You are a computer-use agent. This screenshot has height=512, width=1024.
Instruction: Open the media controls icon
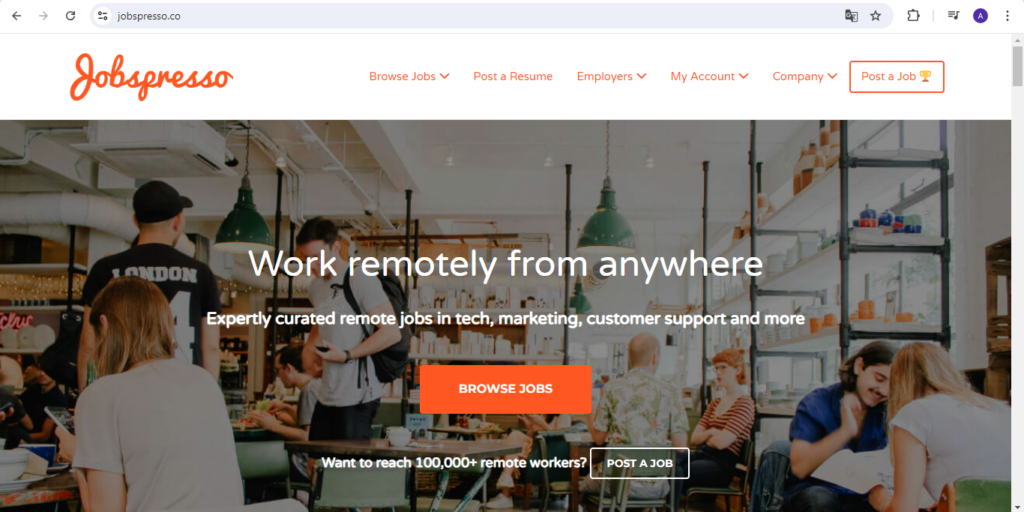tap(953, 16)
